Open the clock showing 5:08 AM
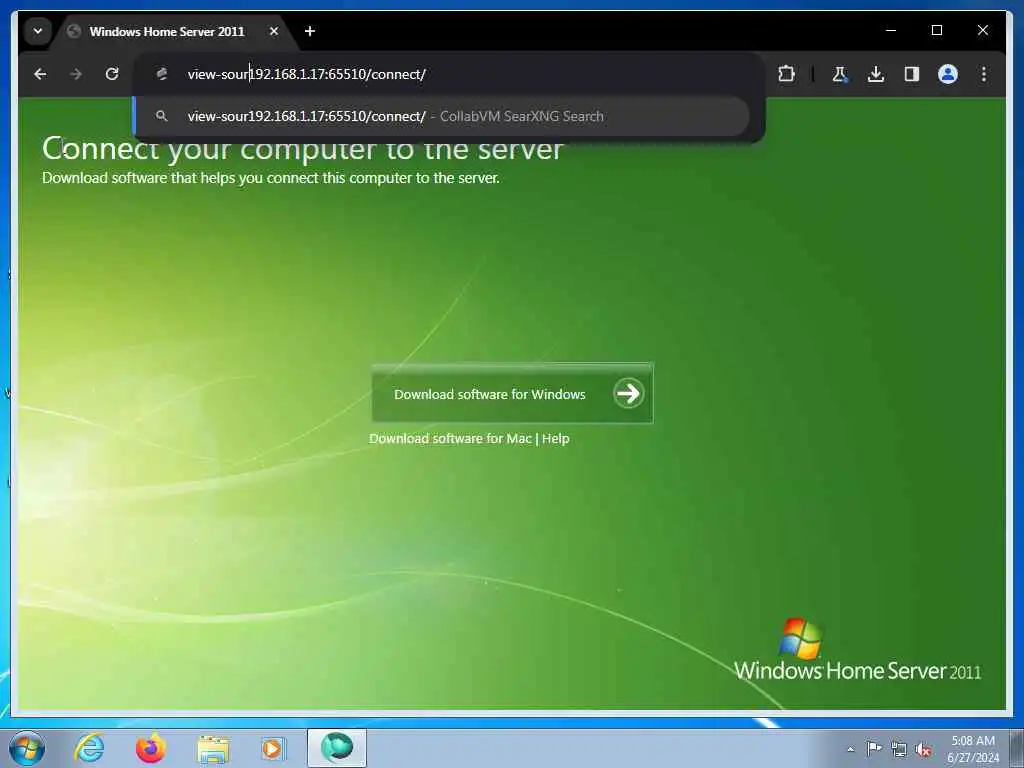The width and height of the screenshot is (1024, 768). (973, 748)
